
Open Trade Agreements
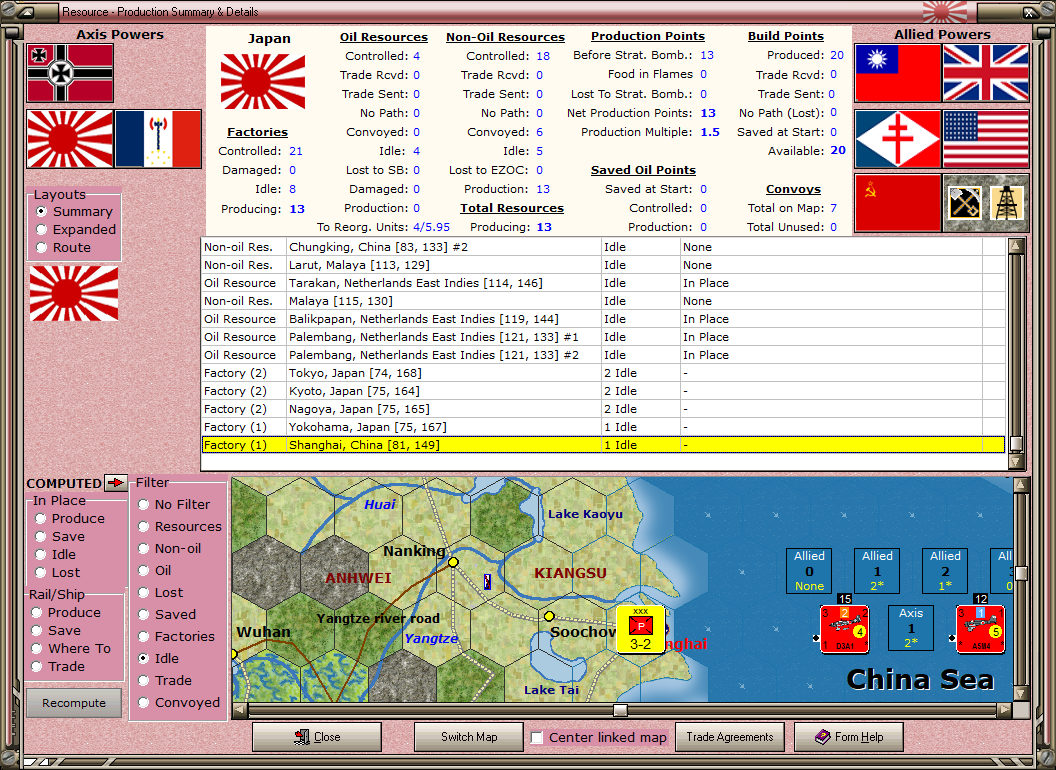point(729,737)
